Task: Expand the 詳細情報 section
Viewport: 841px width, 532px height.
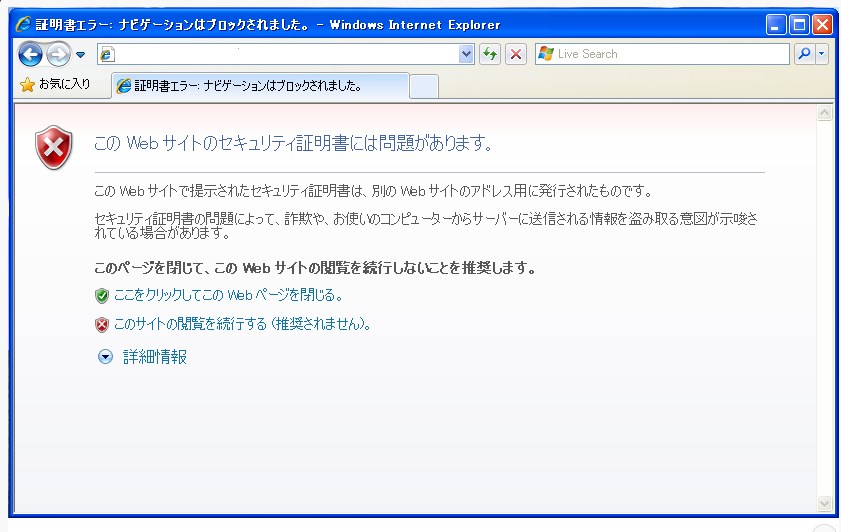Action: tap(154, 356)
